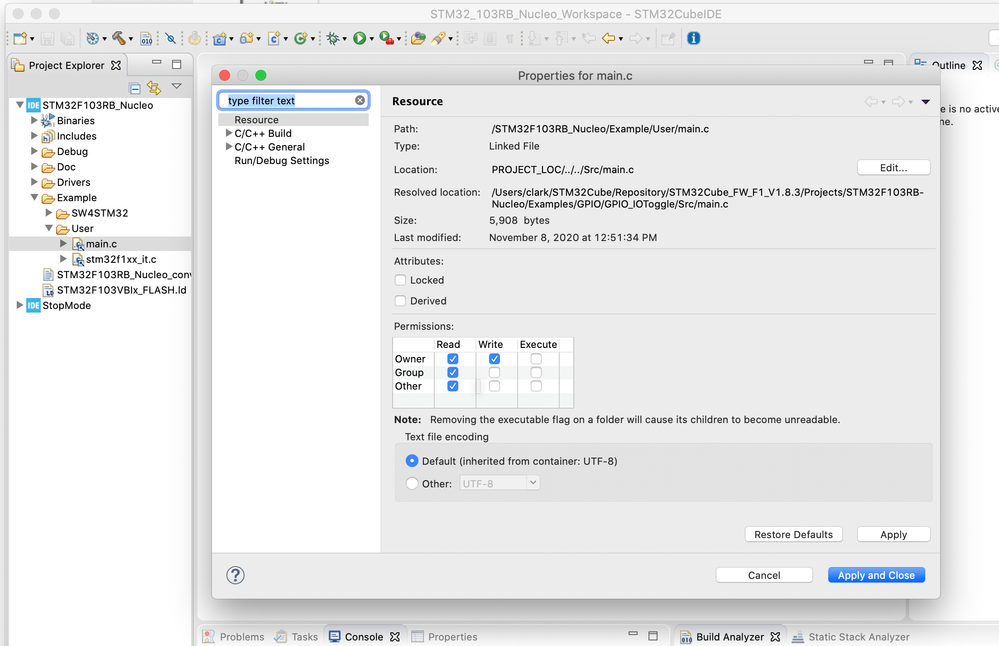
Task: Click the yellow Back navigation arrow
Action: pyautogui.click(x=608, y=38)
